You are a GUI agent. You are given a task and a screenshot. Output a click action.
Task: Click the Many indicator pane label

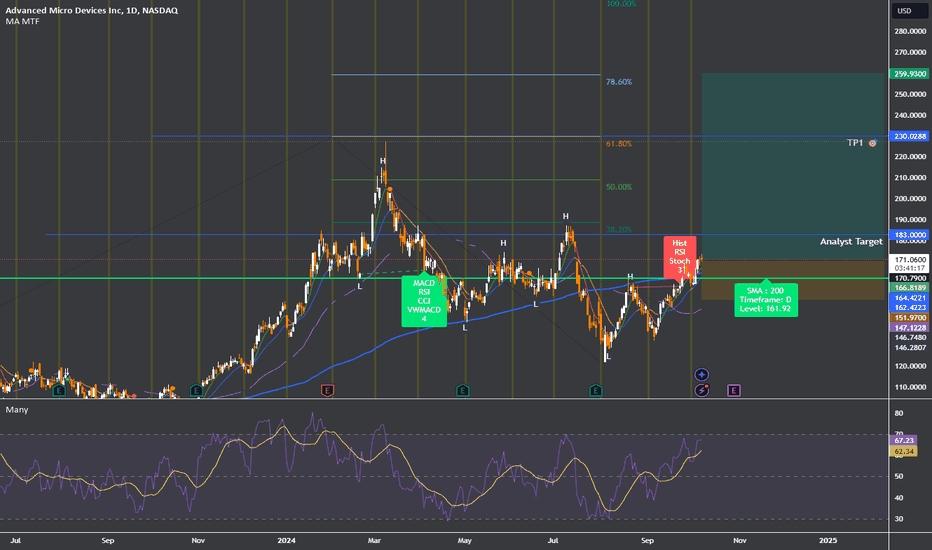tap(17, 410)
